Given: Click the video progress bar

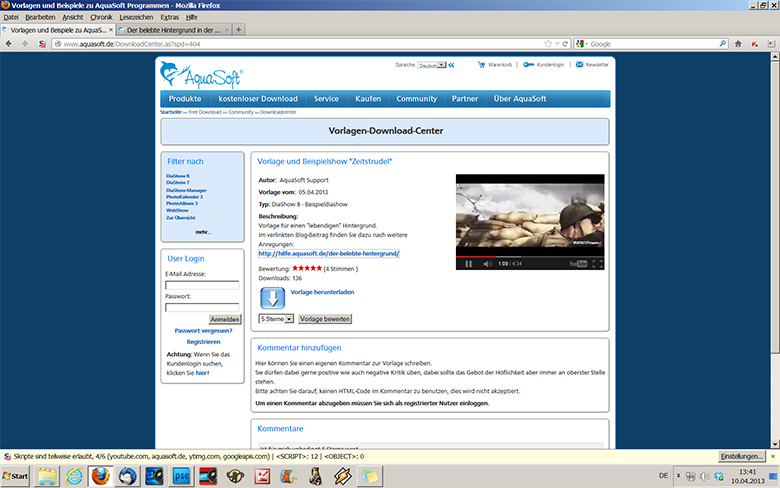Looking at the screenshot, I should pyautogui.click(x=530, y=255).
